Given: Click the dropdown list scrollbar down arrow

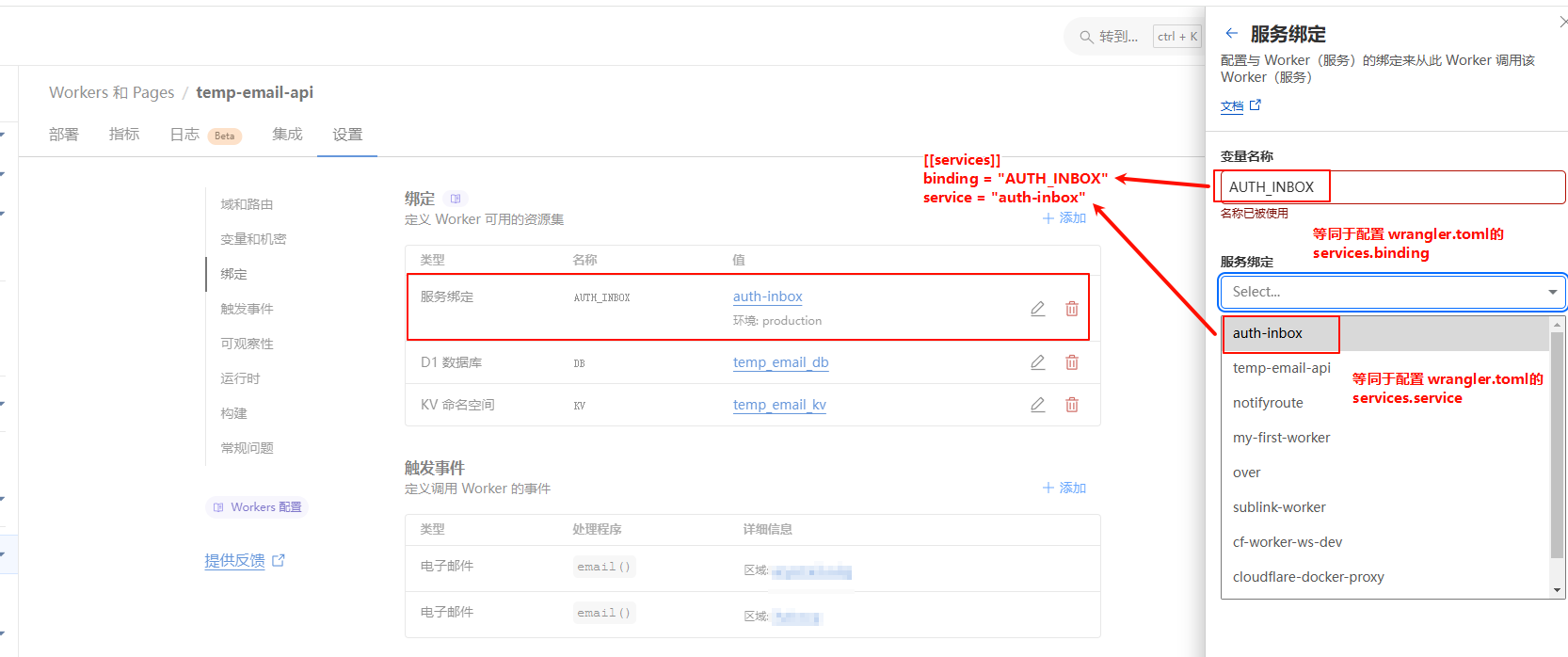Looking at the screenshot, I should 1557,590.
